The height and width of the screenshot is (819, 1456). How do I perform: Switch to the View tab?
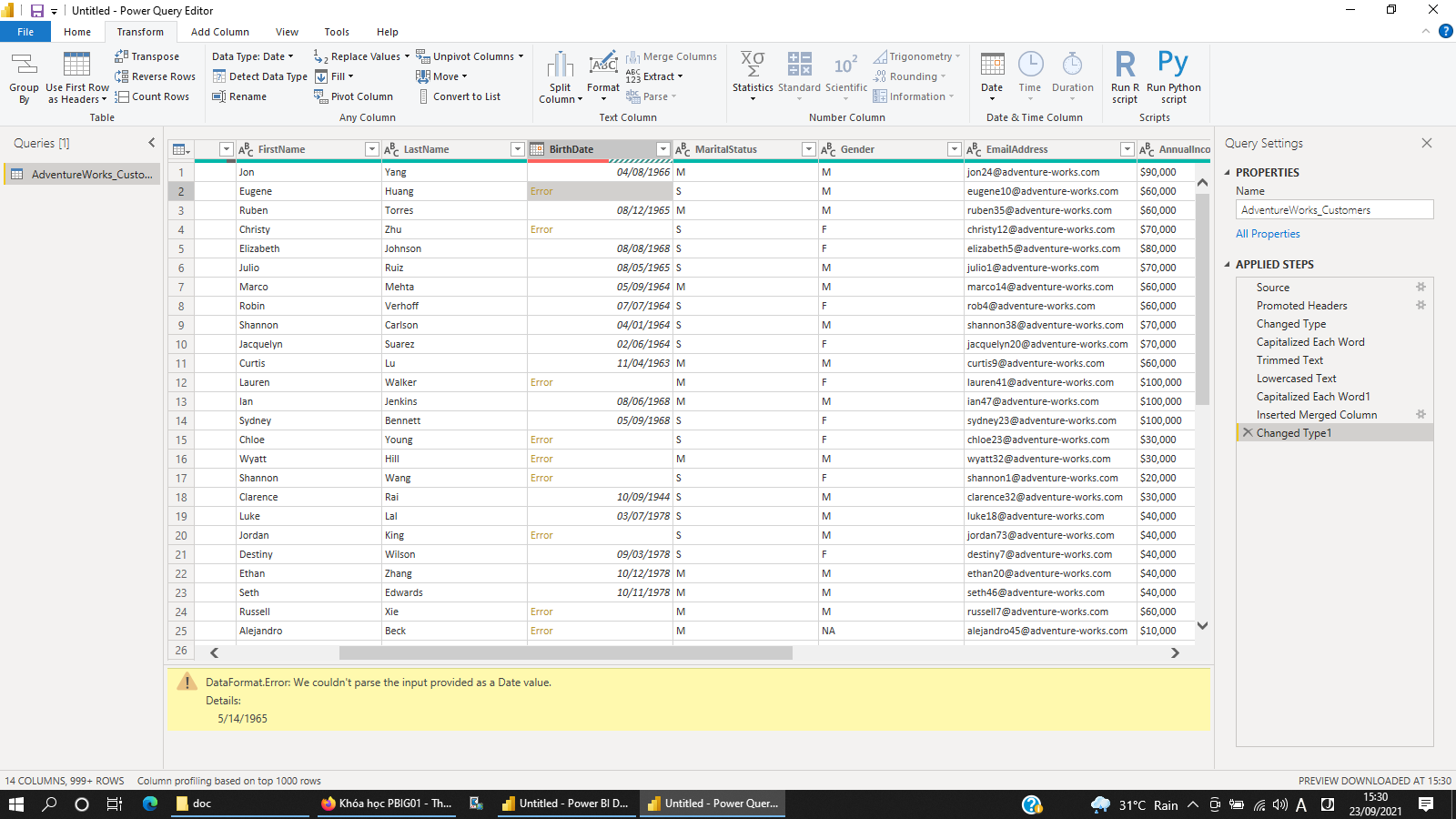coord(287,32)
